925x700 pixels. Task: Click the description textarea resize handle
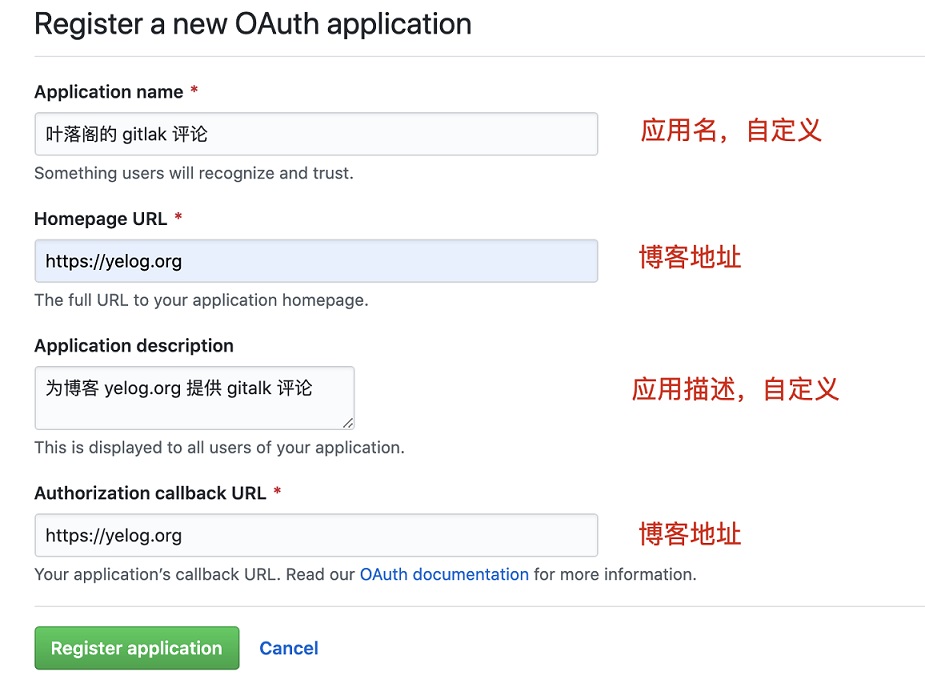[x=348, y=423]
